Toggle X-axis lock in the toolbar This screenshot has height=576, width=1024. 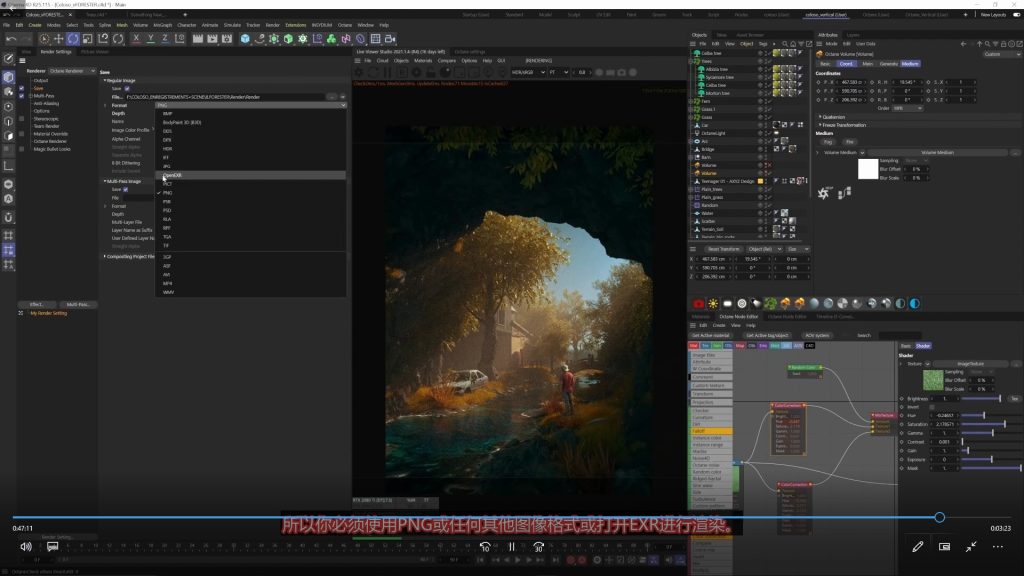coord(137,39)
